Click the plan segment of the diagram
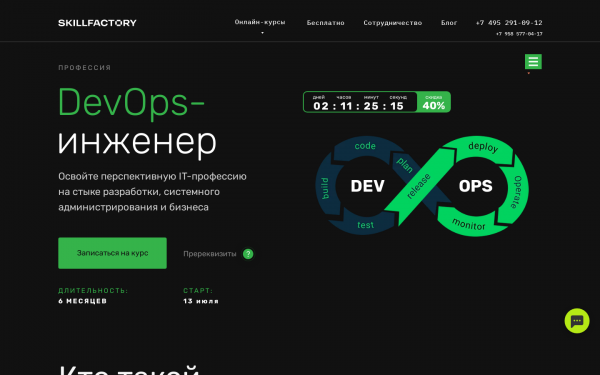Viewport: 600px width, 375px height. (x=404, y=165)
